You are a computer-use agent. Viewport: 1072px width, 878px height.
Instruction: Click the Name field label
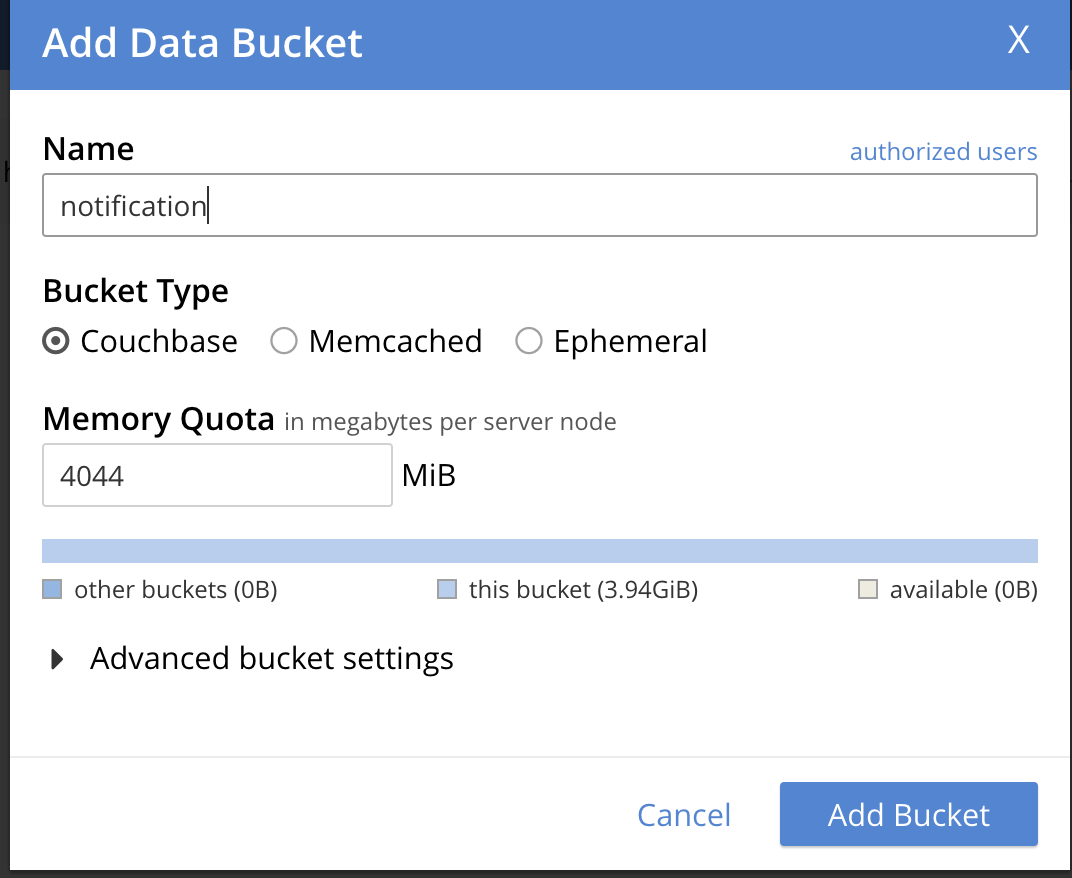coord(89,149)
